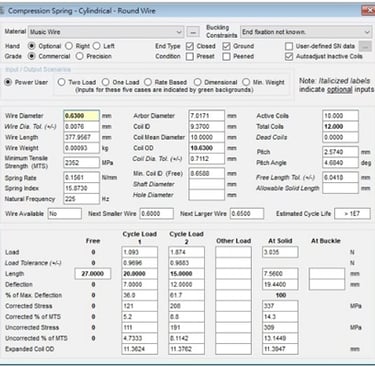The height and width of the screenshot is (366, 375).
Task: Click the Wire Diameter input field
Action: 81,116
